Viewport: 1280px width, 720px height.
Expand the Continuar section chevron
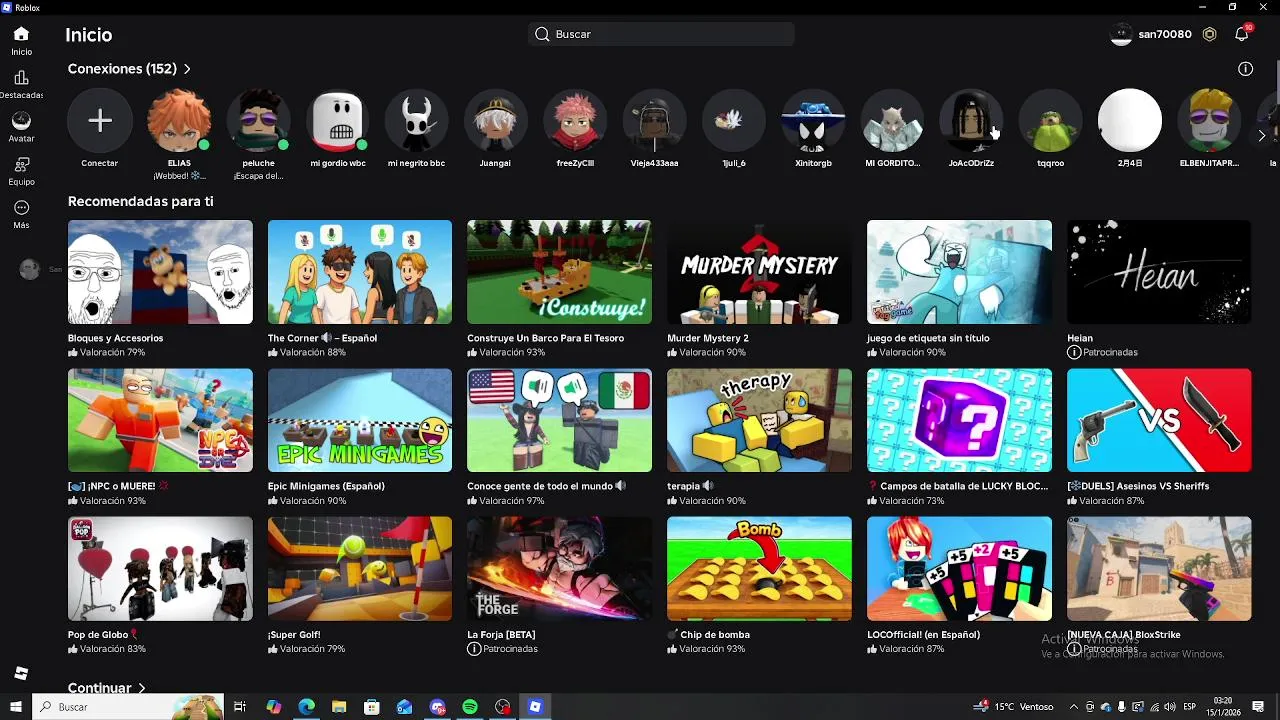(x=141, y=688)
